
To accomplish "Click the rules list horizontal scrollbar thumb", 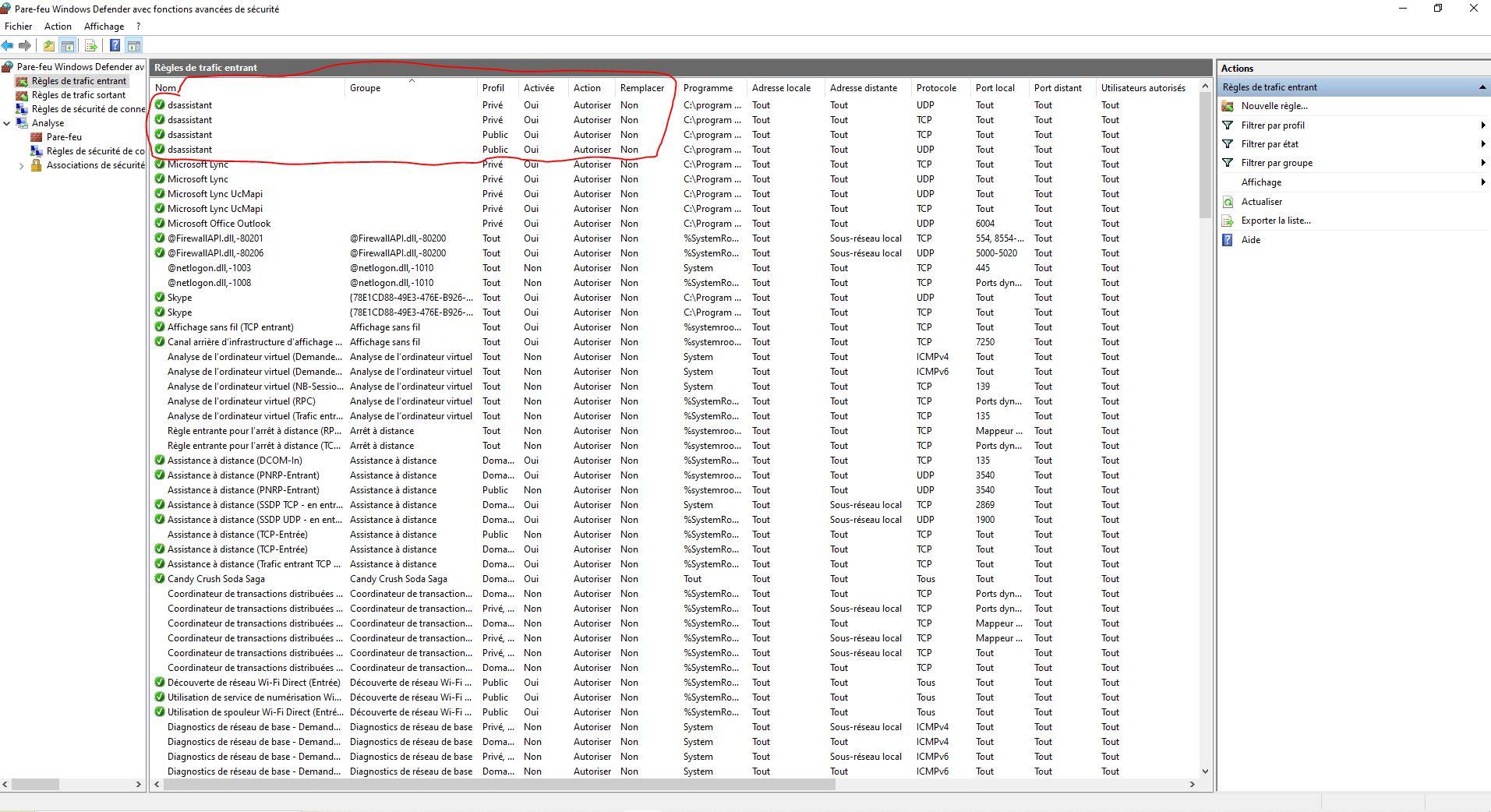I will [x=499, y=785].
